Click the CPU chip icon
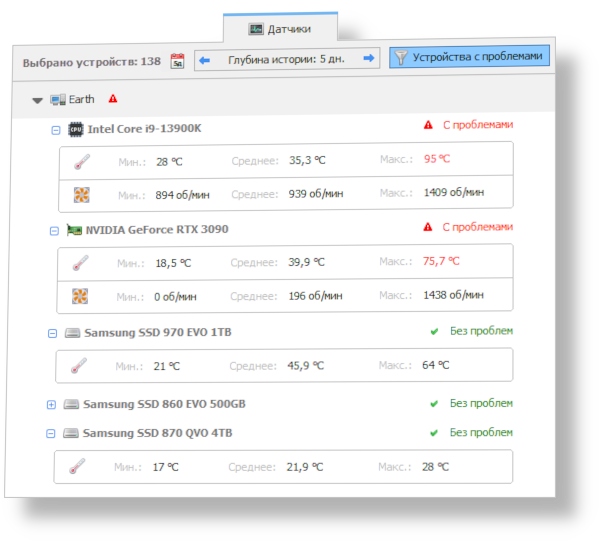600x545 pixels. pos(76,129)
